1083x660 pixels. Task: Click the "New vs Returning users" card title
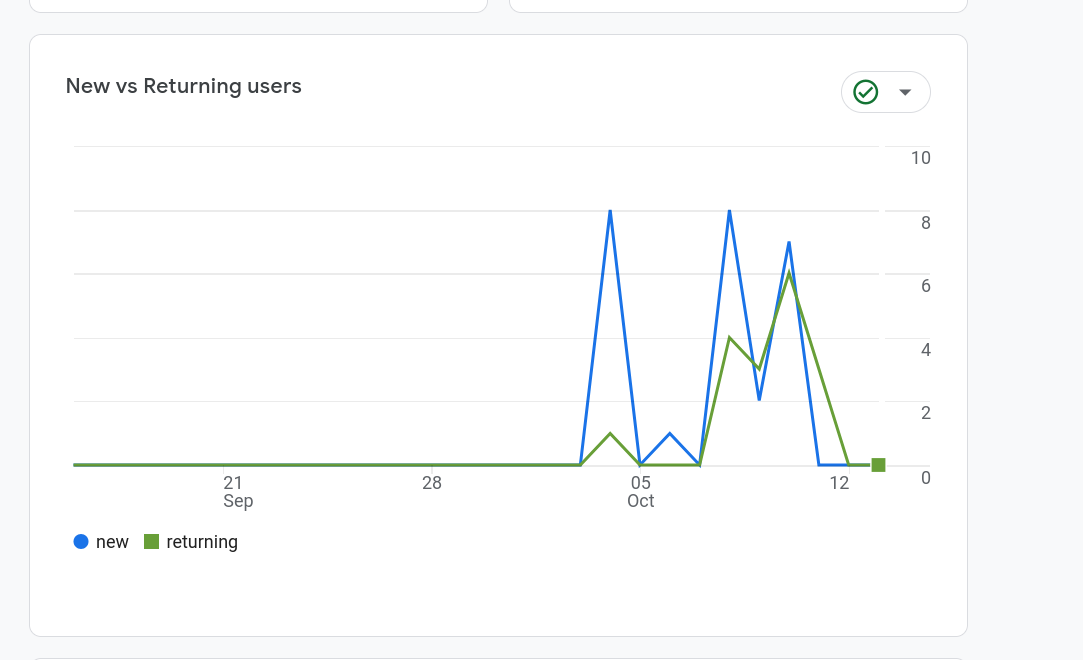point(184,86)
